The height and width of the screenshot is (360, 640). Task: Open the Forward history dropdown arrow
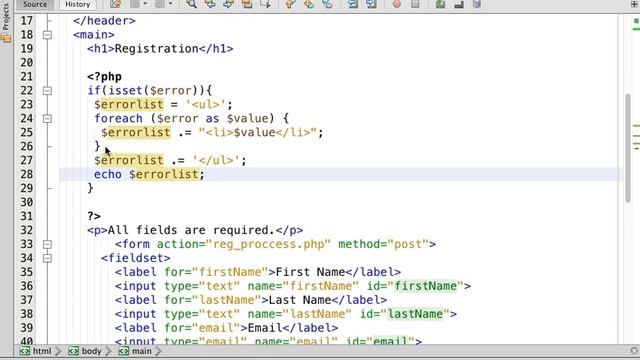[170, 4]
